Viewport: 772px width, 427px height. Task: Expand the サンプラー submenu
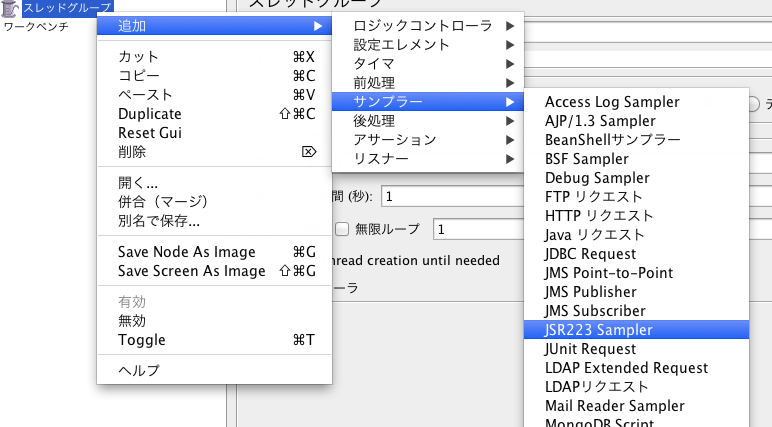coord(427,101)
